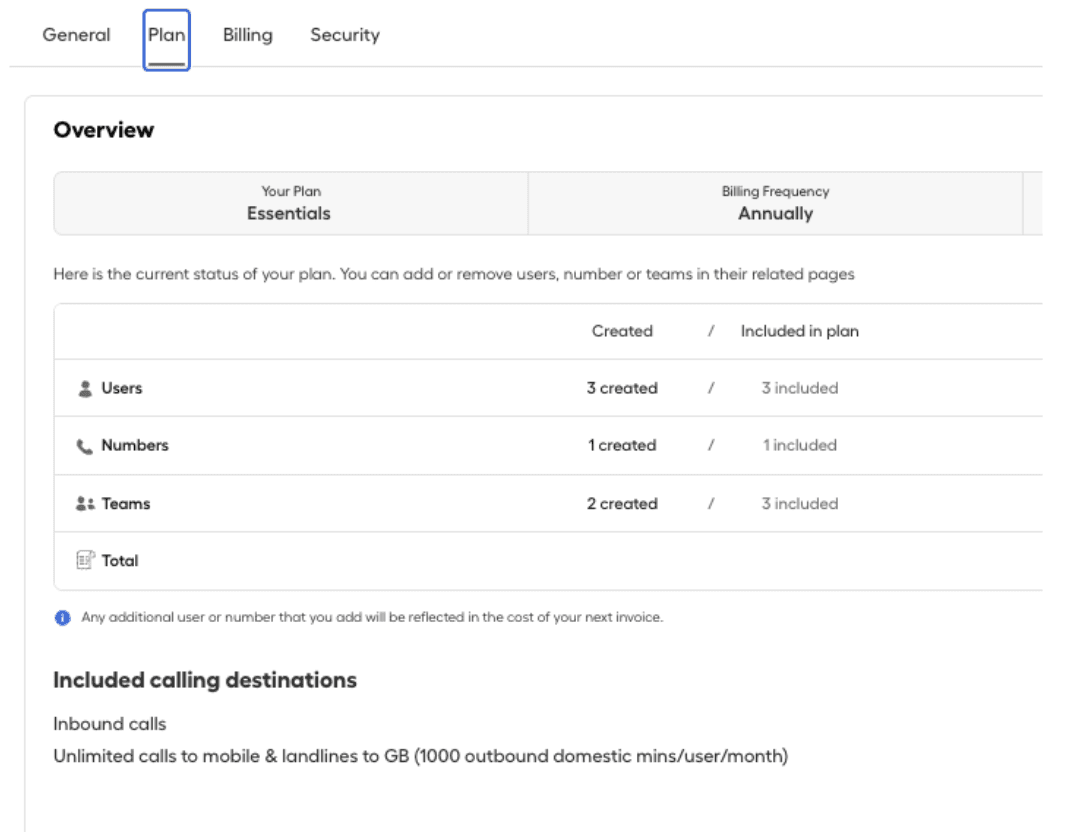Open the Numbers row details
This screenshot has width=1086, height=840.
[135, 446]
